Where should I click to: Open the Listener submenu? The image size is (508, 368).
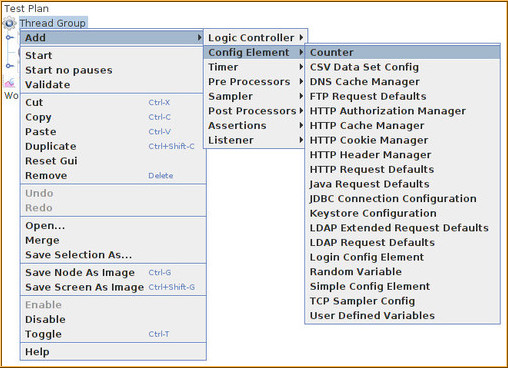tap(255, 140)
